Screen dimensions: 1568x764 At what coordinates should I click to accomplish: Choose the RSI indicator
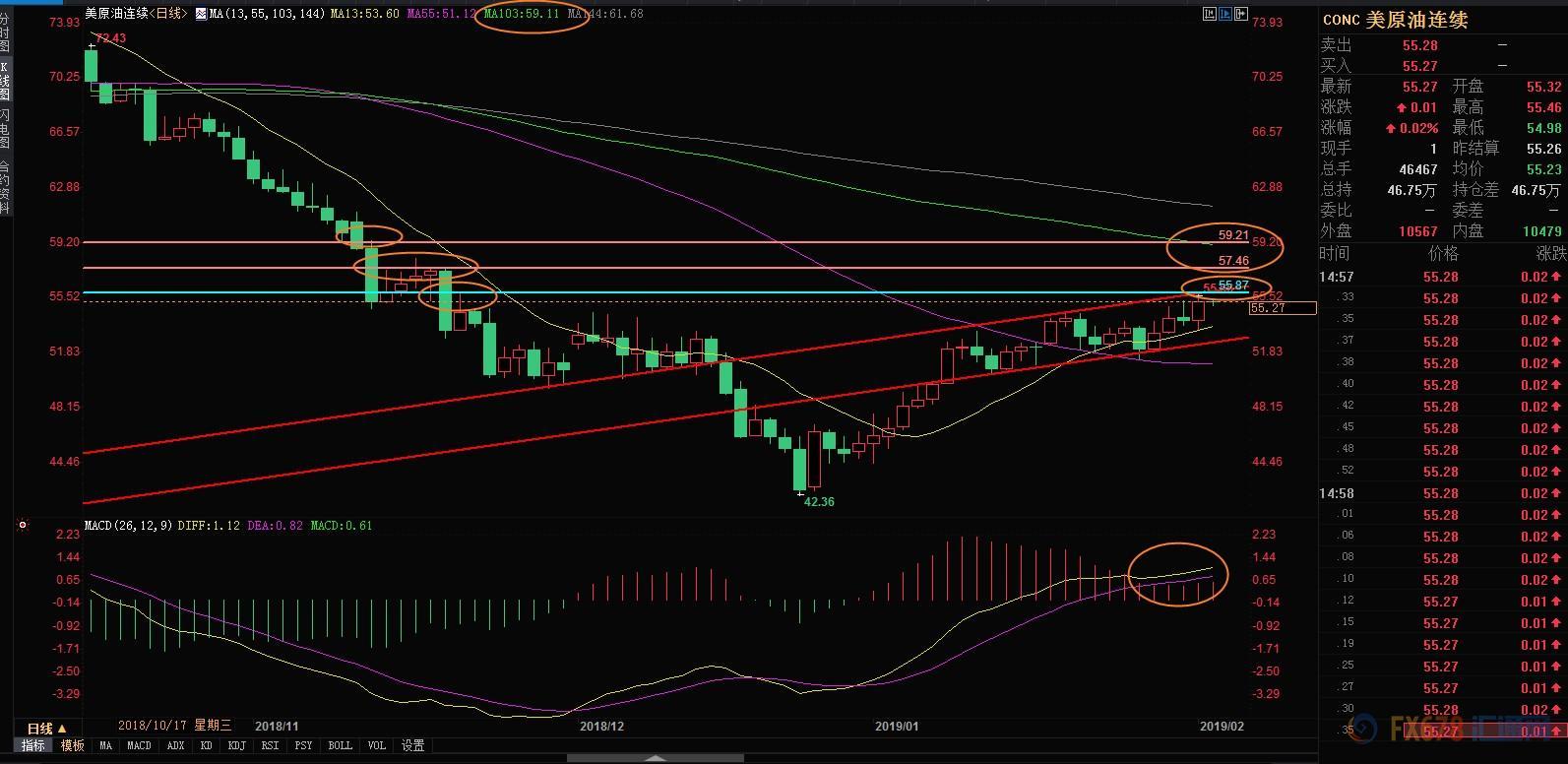pos(271,745)
